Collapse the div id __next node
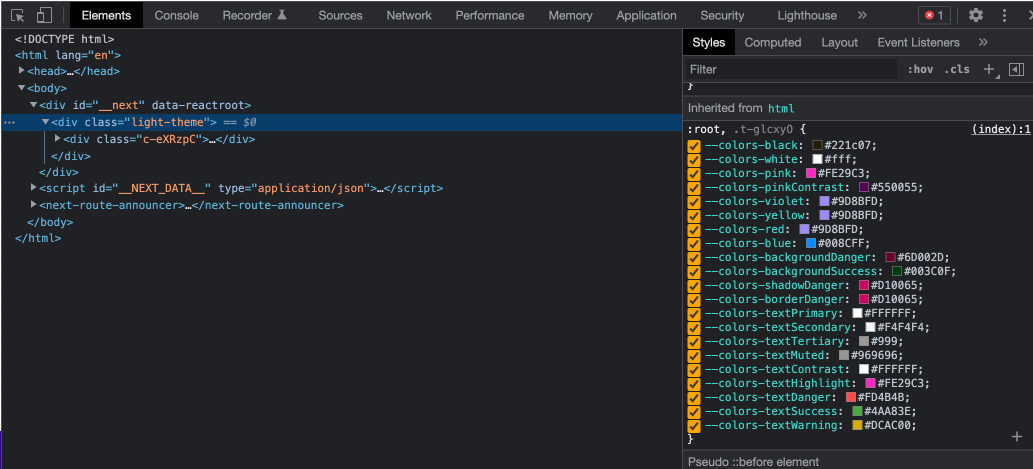The image size is (1033, 469). (34, 105)
